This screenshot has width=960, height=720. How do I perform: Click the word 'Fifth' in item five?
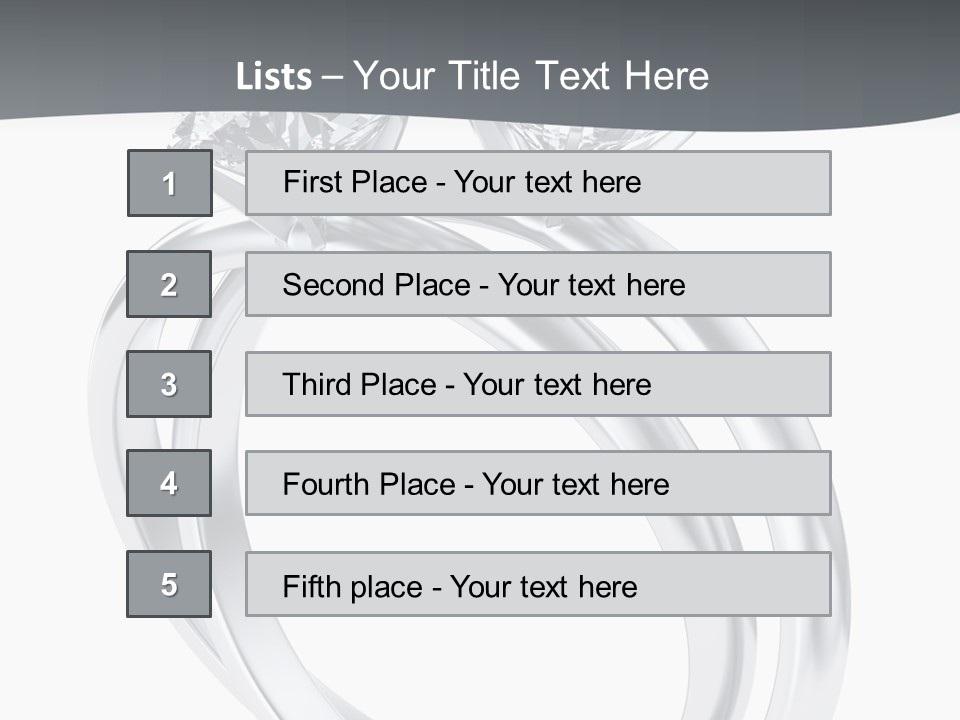(x=312, y=586)
